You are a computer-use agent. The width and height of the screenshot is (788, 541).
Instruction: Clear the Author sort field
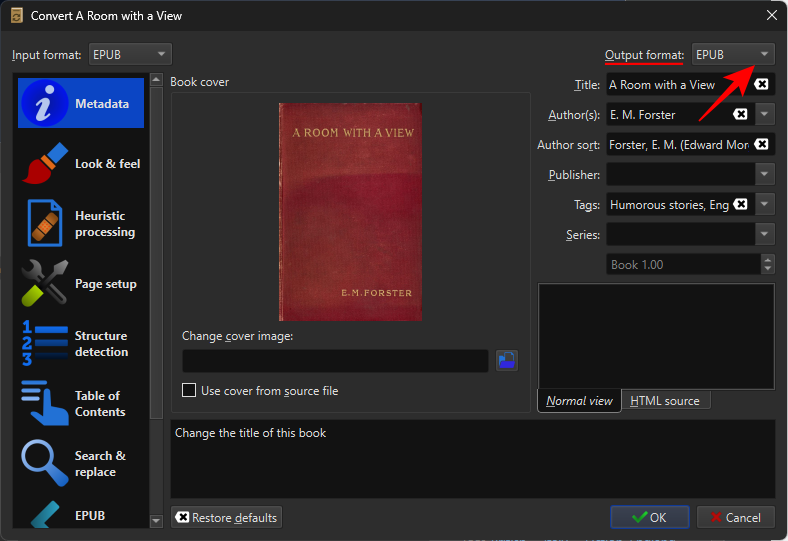coord(762,145)
